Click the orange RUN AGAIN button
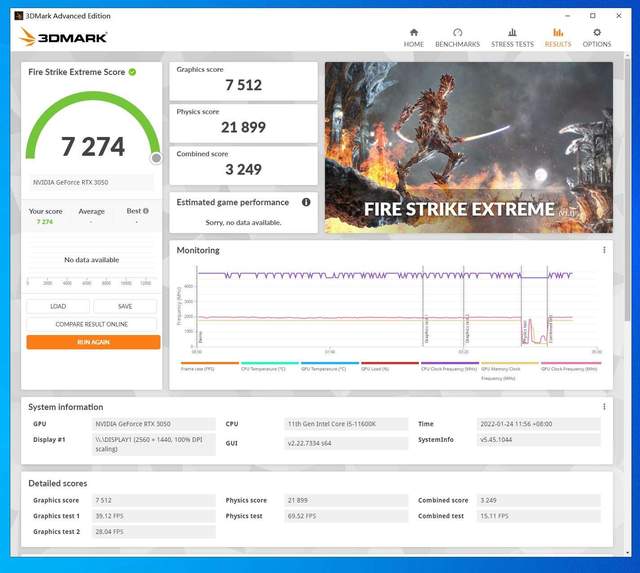Screen dimensions: 640x573 tap(93, 342)
